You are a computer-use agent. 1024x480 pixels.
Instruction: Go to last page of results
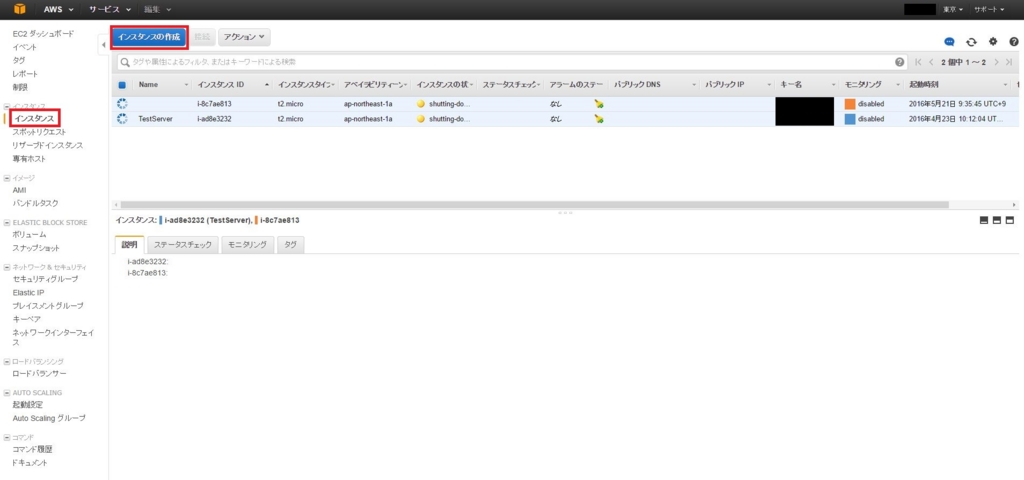1009,62
